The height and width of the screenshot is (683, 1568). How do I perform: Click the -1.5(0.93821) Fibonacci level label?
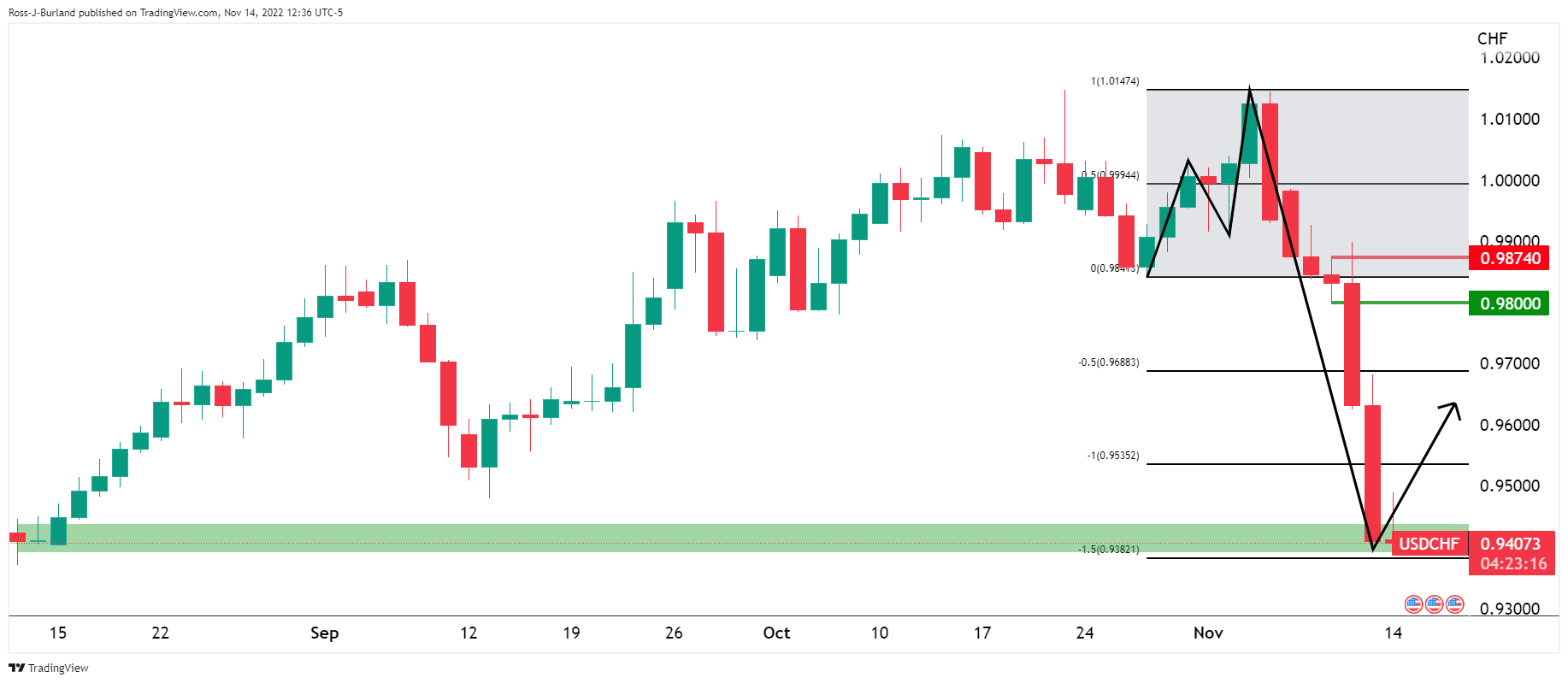pyautogui.click(x=1108, y=549)
